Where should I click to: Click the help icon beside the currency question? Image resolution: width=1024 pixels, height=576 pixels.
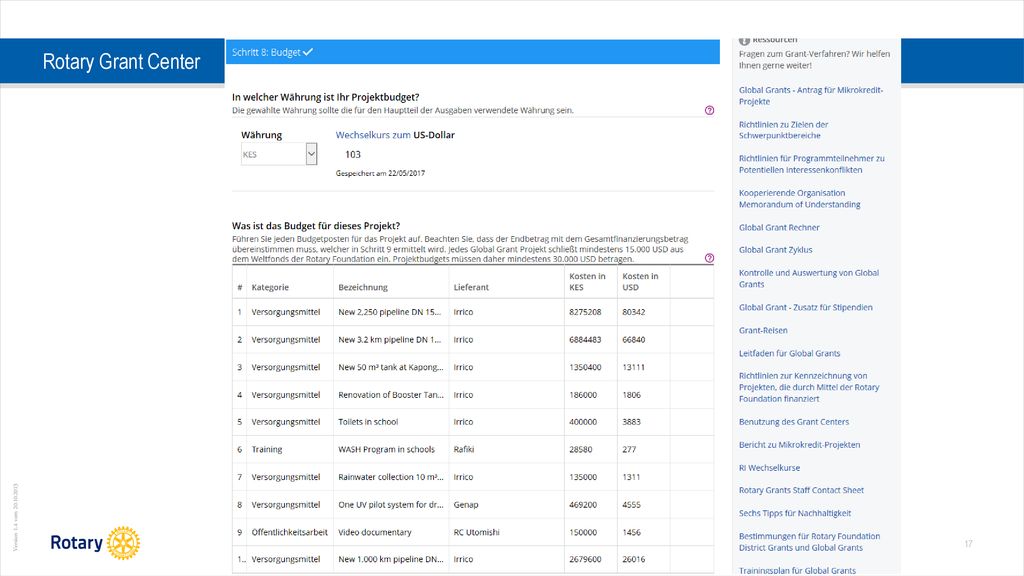pos(709,110)
